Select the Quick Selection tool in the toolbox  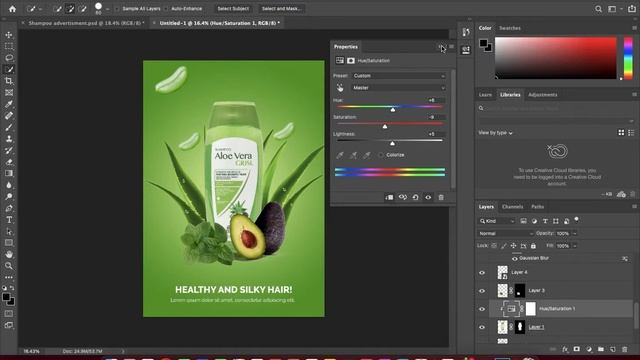click(9, 69)
